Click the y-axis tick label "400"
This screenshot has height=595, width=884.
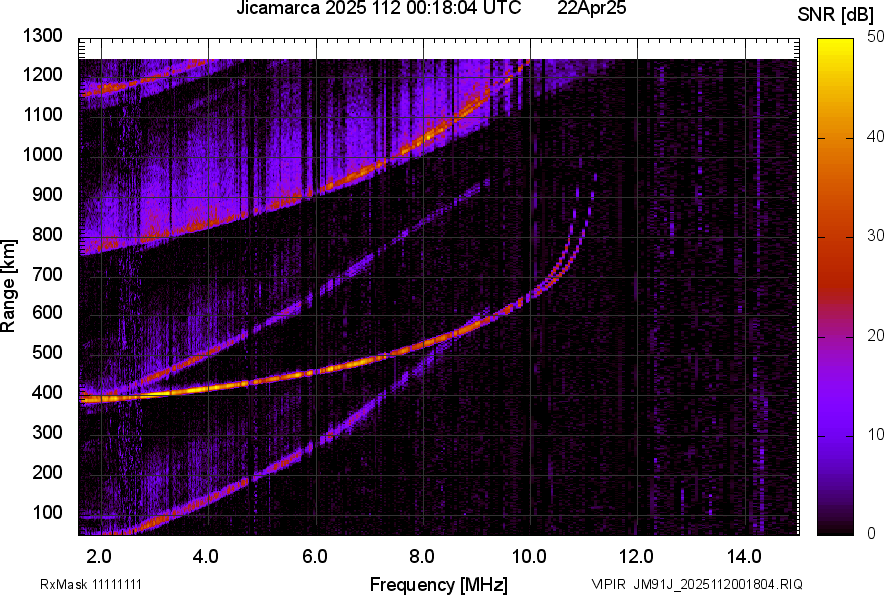pyautogui.click(x=47, y=393)
